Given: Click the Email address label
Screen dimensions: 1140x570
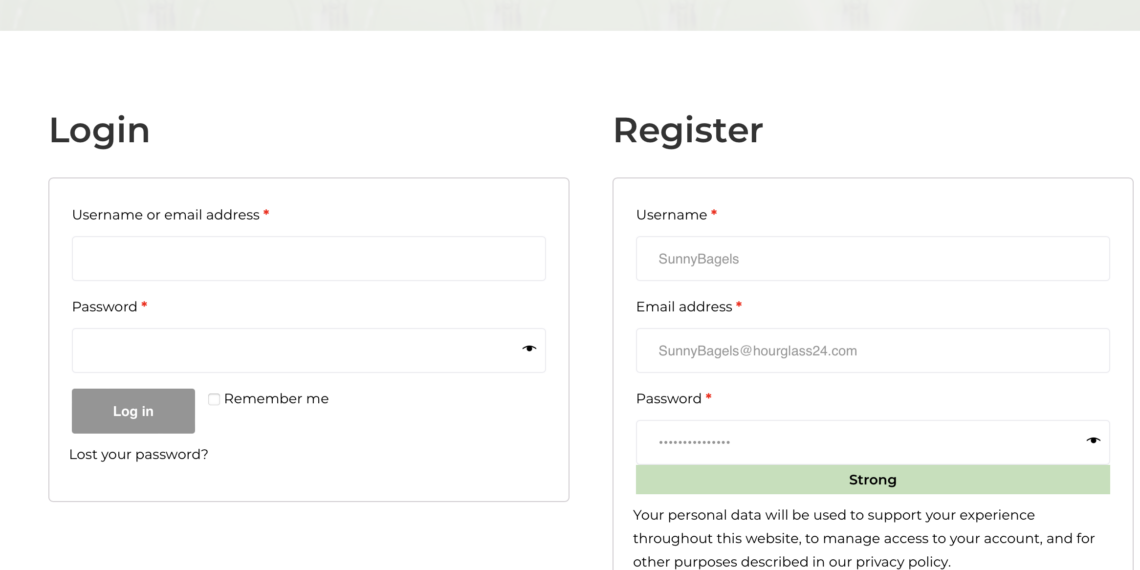Looking at the screenshot, I should [684, 307].
